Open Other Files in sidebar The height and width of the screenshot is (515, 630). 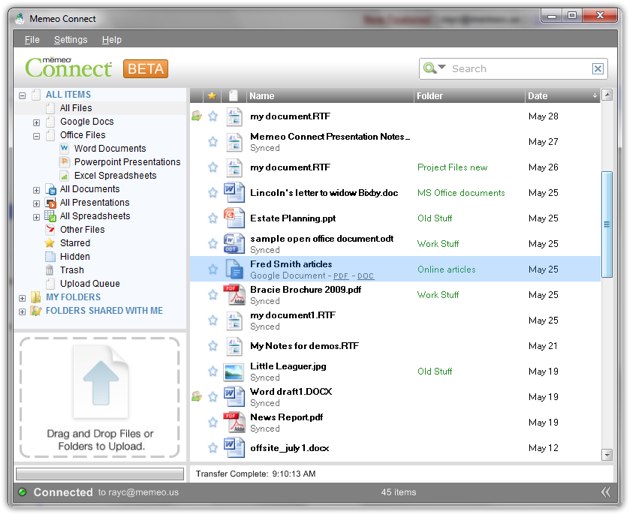[x=82, y=229]
